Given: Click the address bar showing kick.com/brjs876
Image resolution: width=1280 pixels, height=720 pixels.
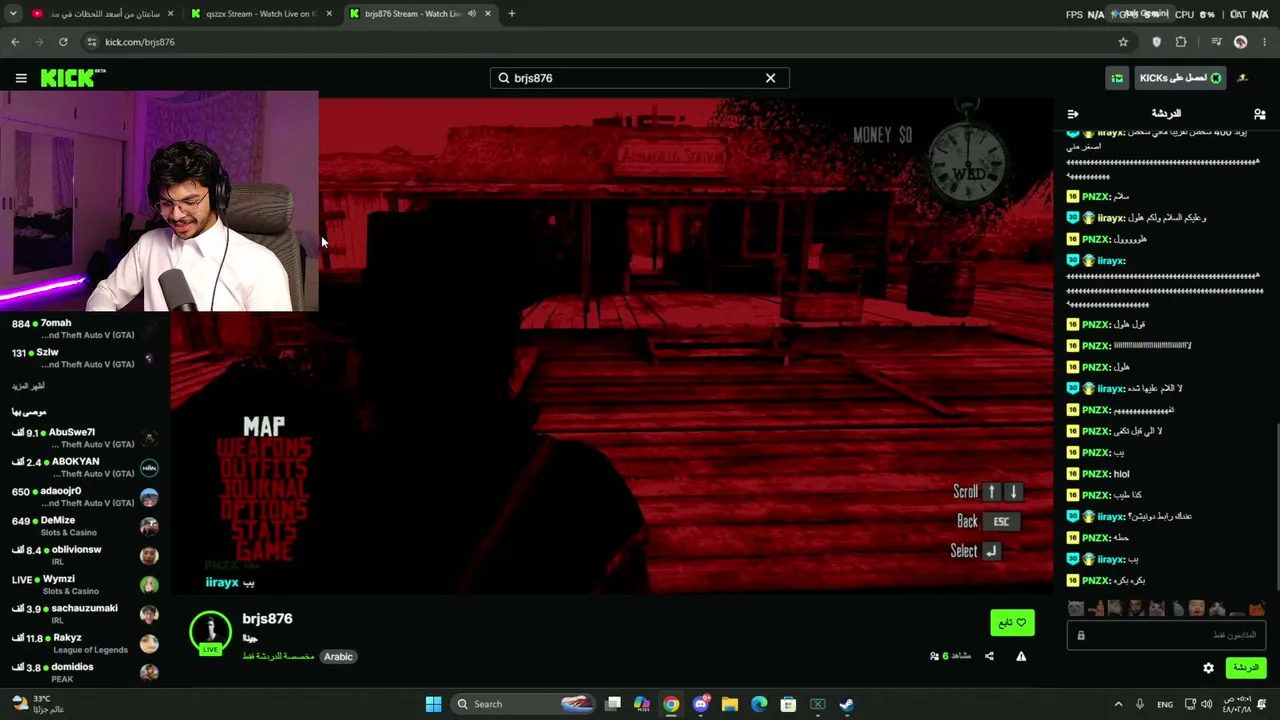Looking at the screenshot, I should [608, 42].
